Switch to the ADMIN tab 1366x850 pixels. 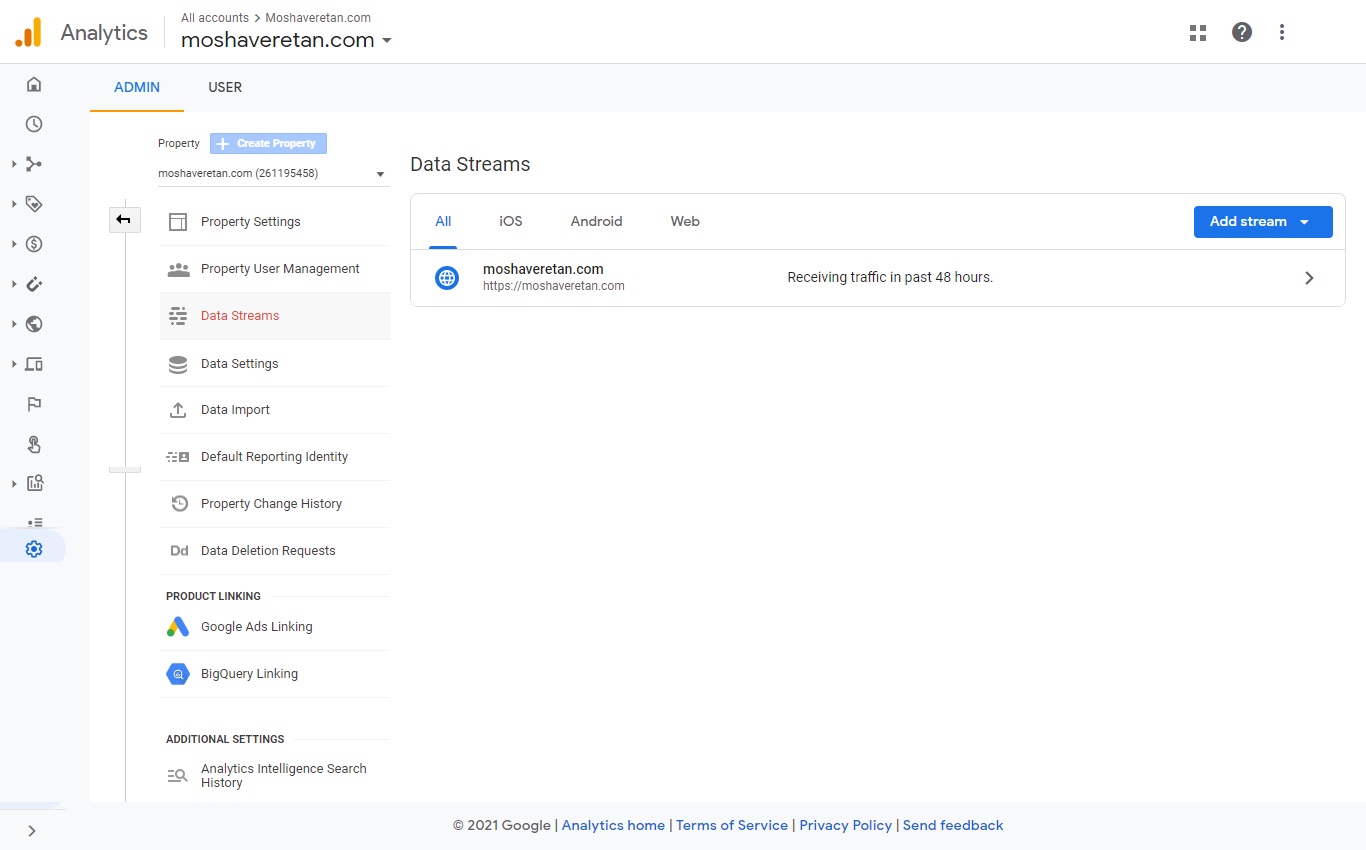click(x=137, y=87)
